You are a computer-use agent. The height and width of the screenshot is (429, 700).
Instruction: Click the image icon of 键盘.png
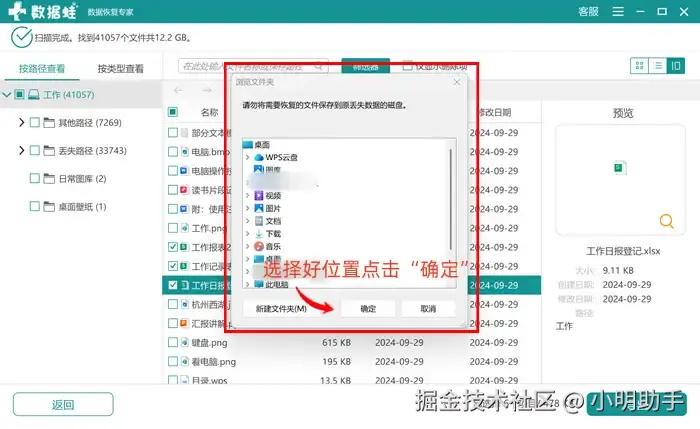click(184, 342)
